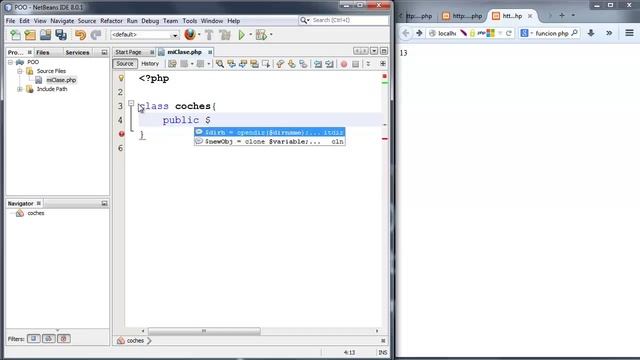
Task: Open the Debug menu
Action: (x=150, y=21)
